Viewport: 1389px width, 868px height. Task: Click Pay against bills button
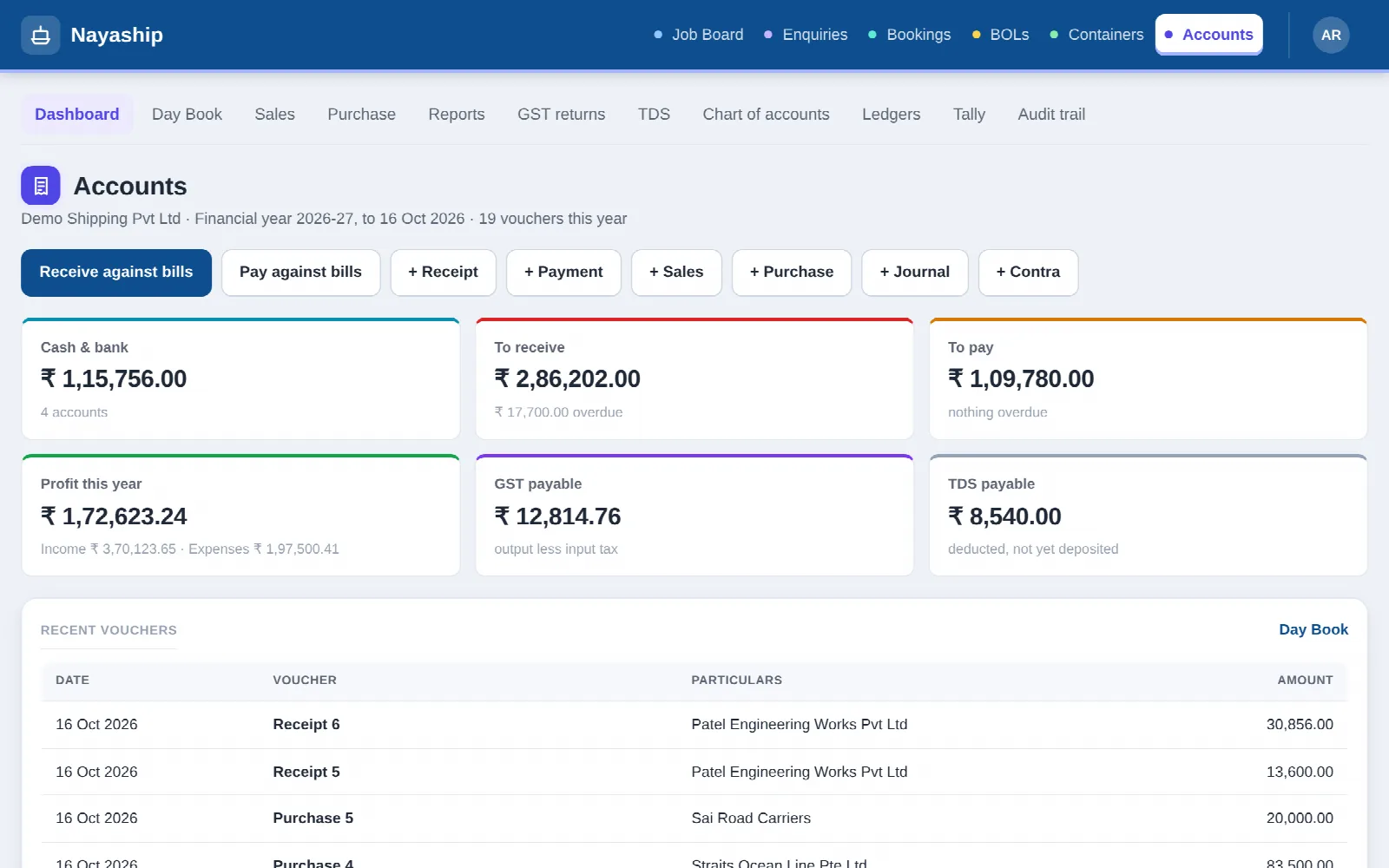(300, 273)
